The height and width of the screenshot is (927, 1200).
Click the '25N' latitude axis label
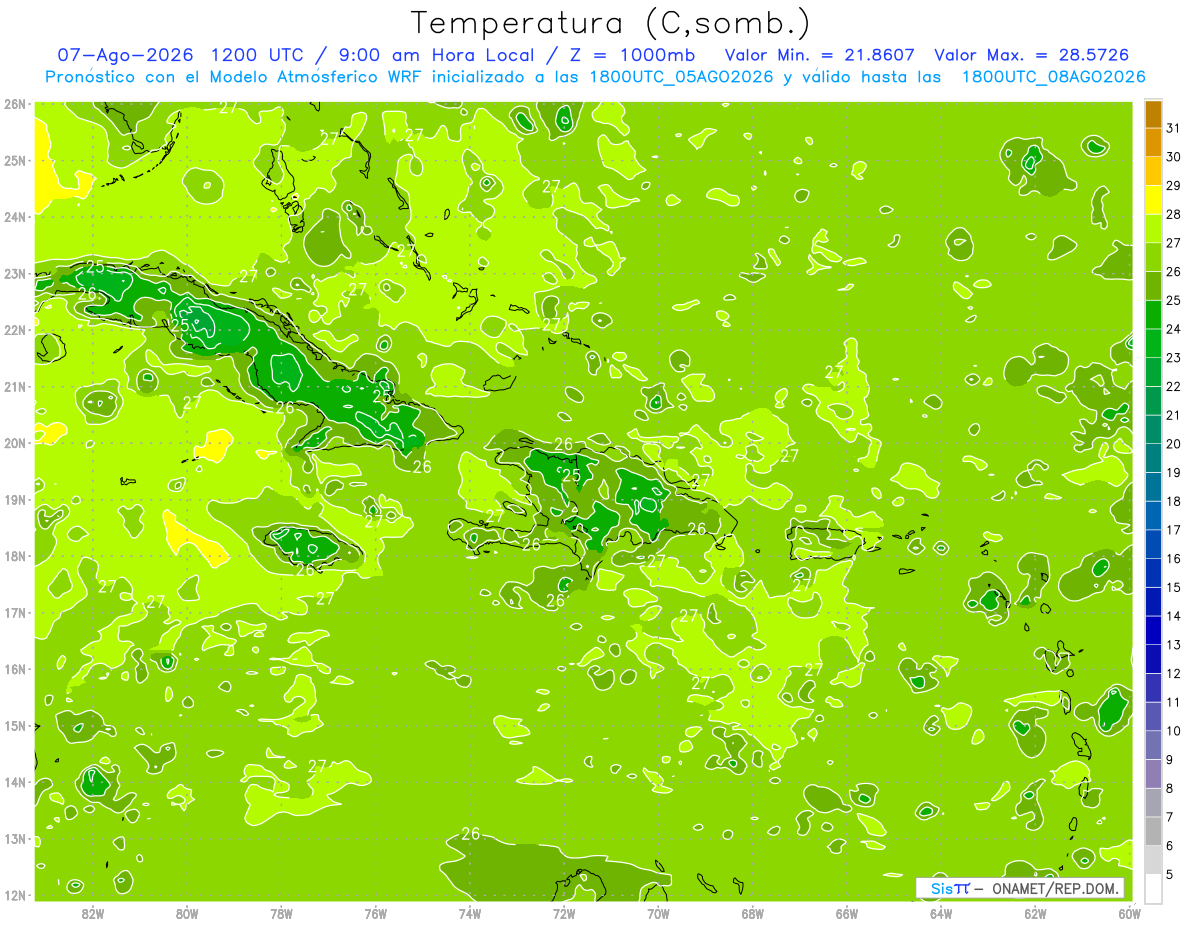point(14,161)
